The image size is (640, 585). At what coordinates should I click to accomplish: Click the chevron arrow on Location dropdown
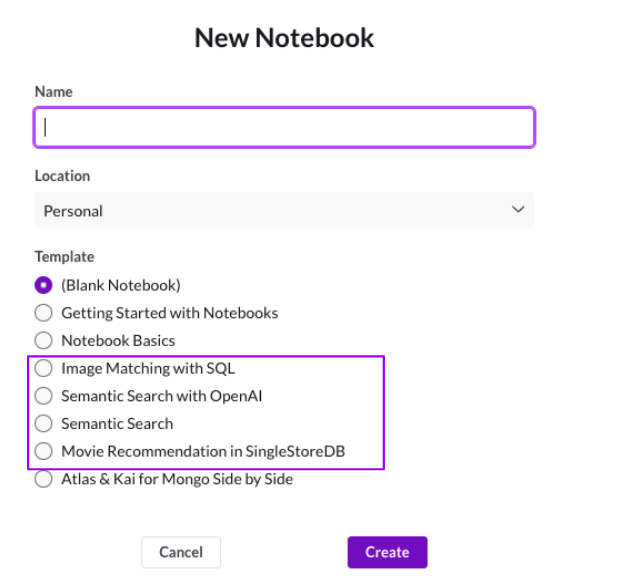click(x=518, y=210)
